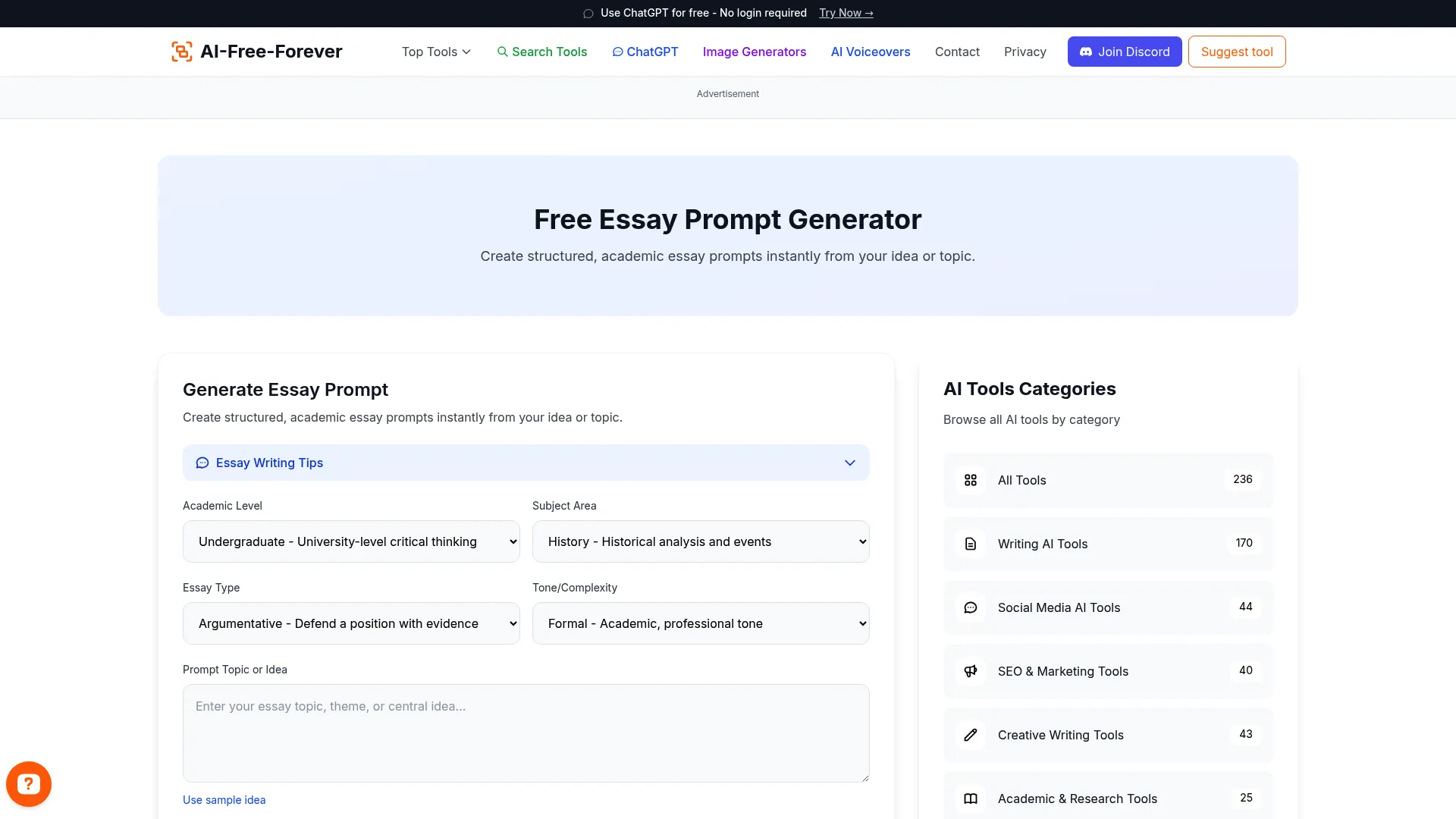The height and width of the screenshot is (819, 1456).
Task: Click the Creative Writing Tools pencil icon
Action: click(x=971, y=735)
